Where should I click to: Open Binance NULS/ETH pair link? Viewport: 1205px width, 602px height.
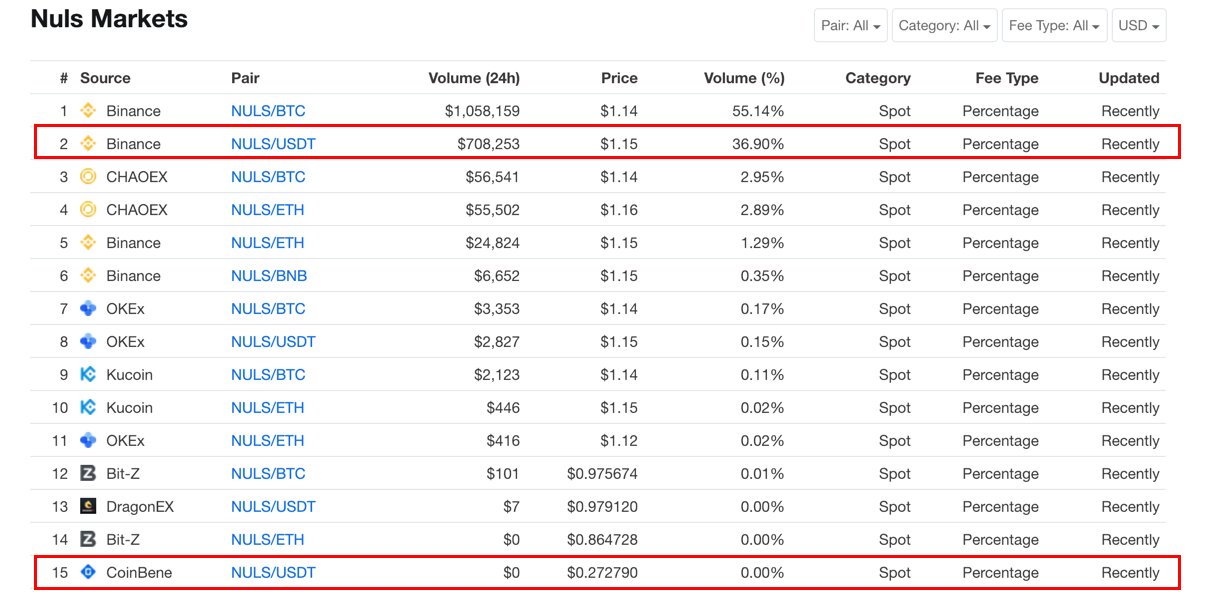click(x=268, y=243)
